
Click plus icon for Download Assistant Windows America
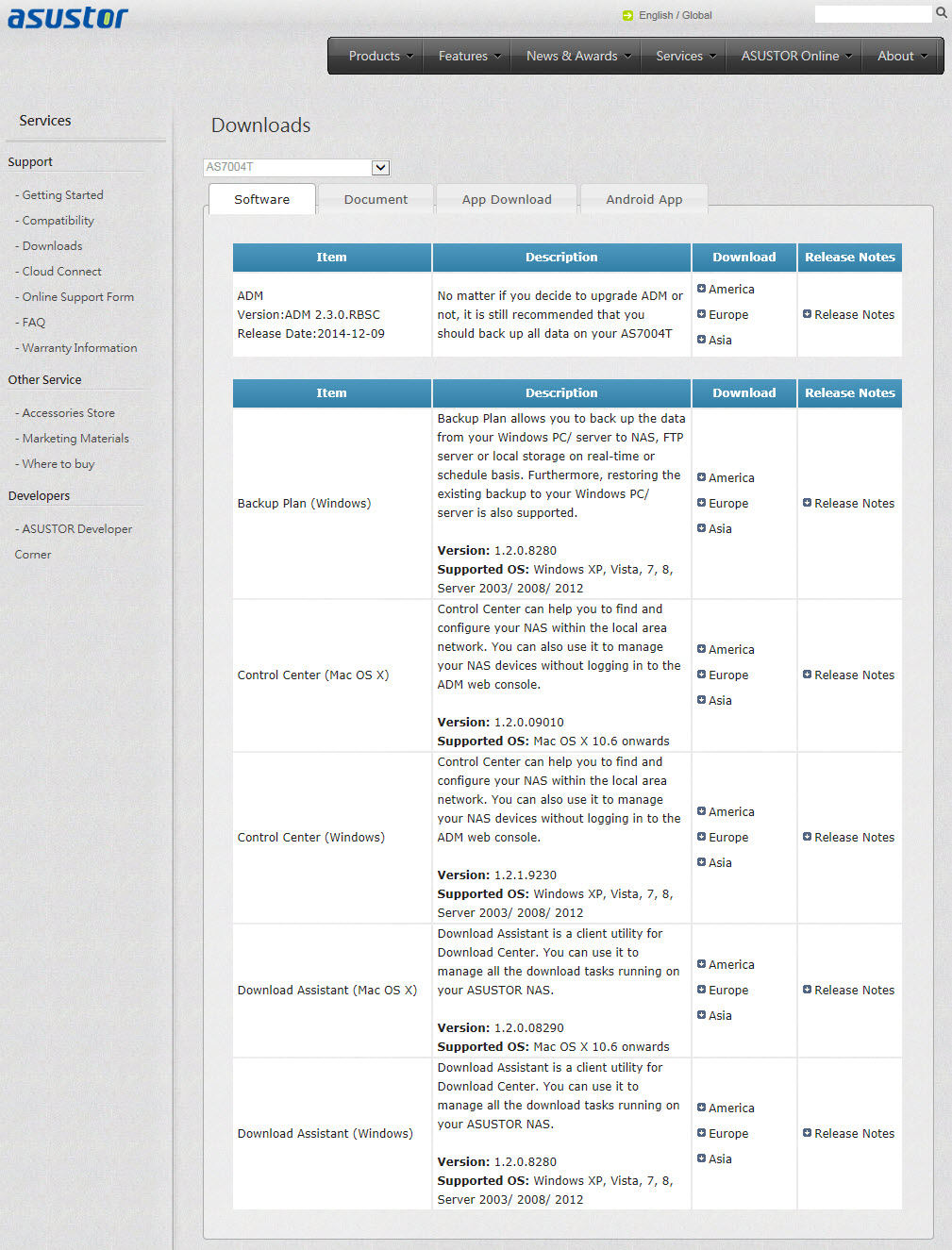point(701,1108)
